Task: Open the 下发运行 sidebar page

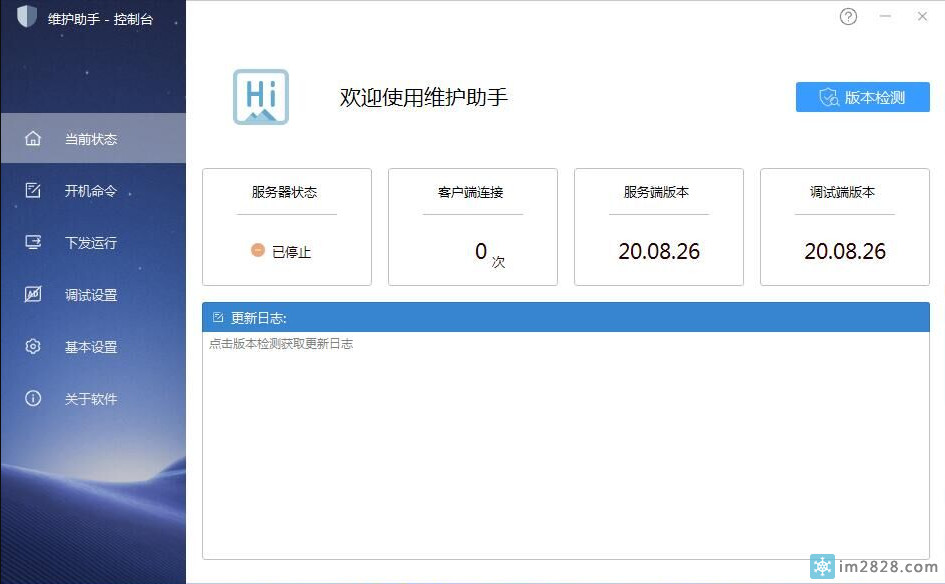Action: coord(92,242)
